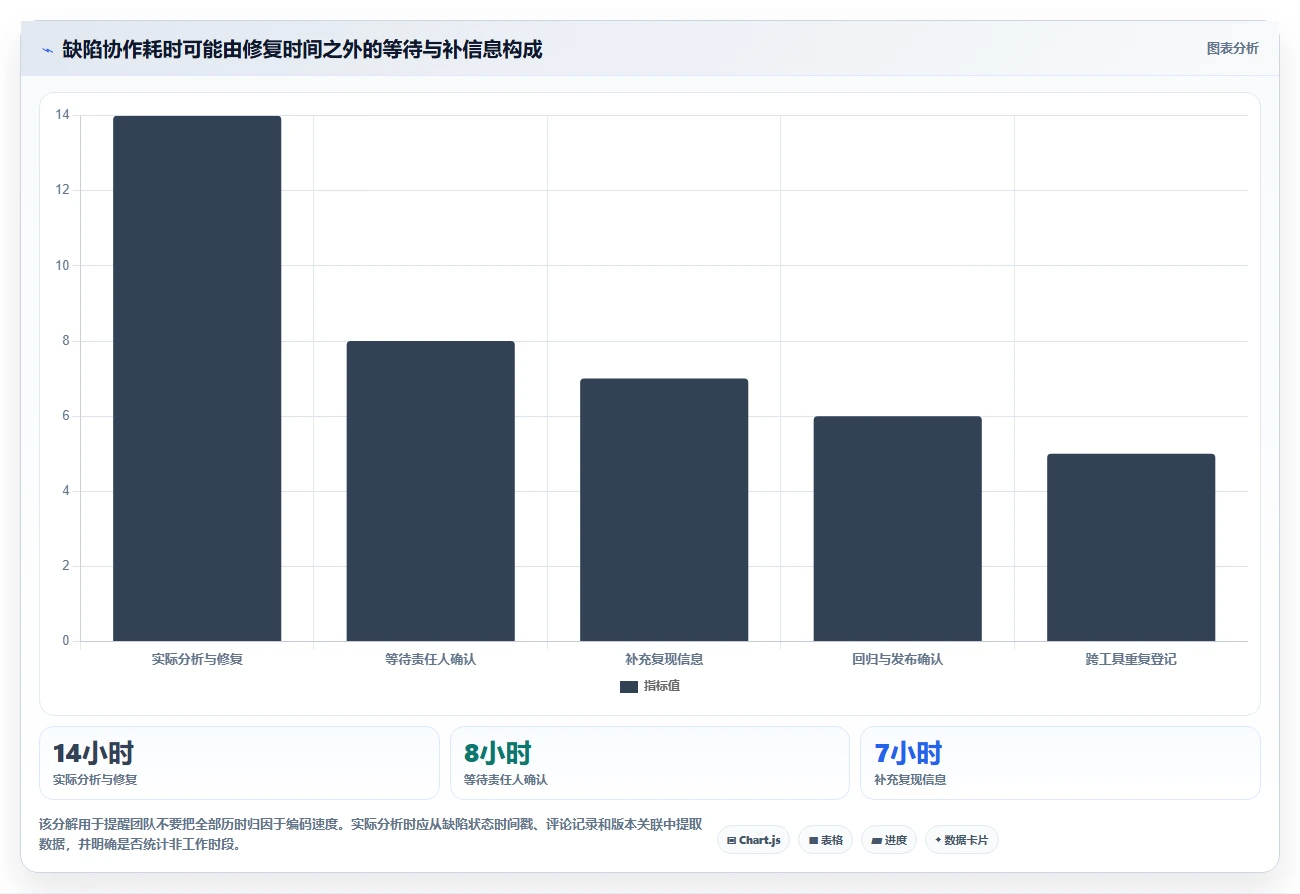
Task: Click the 补充复现信息 bar in chart
Action: tap(664, 510)
